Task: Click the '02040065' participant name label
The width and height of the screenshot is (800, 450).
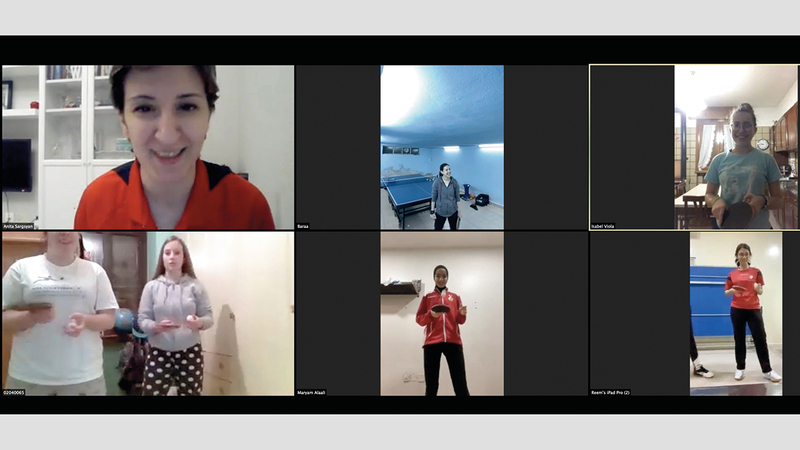Action: [x=13, y=392]
